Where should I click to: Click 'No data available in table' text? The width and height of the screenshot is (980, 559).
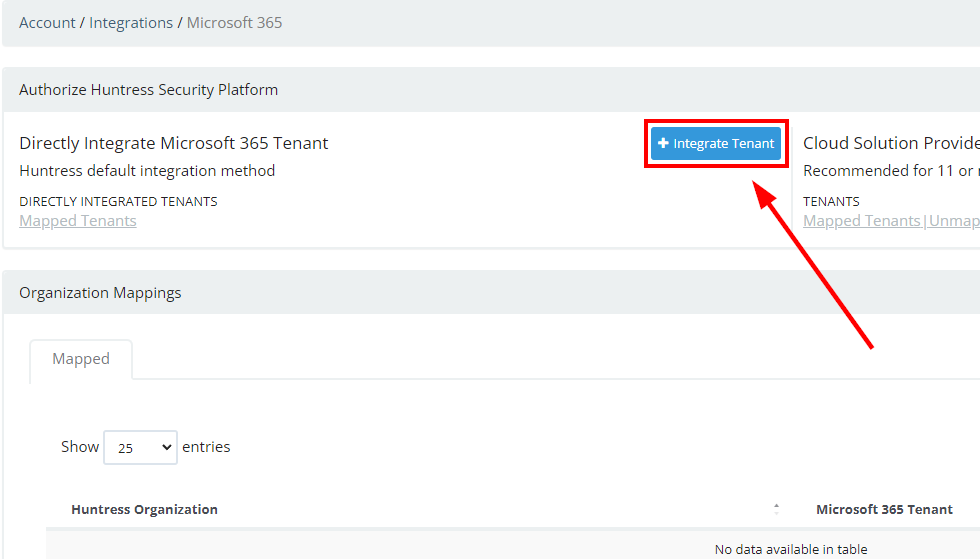coord(791,549)
